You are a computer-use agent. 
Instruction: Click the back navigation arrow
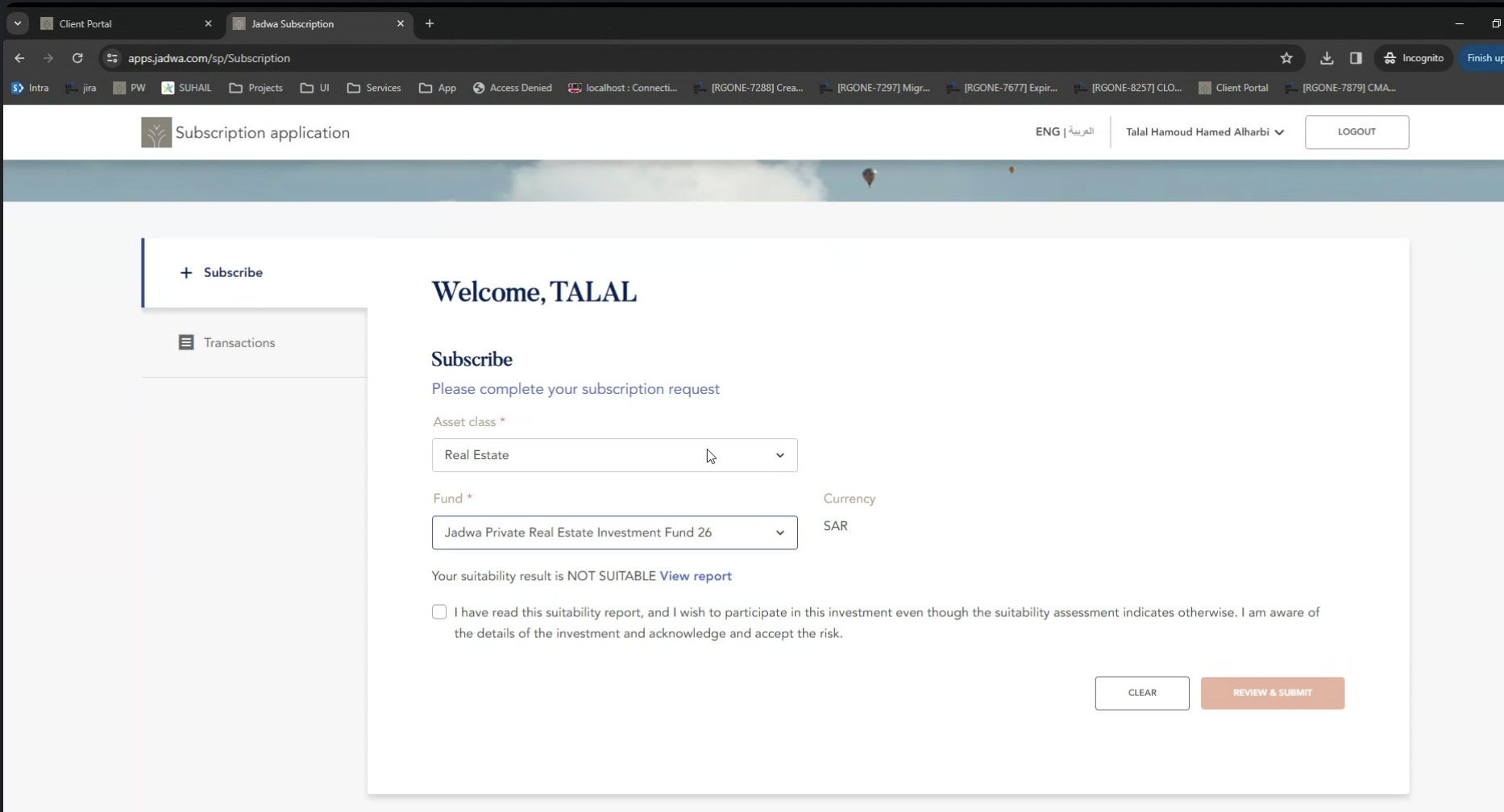point(19,58)
